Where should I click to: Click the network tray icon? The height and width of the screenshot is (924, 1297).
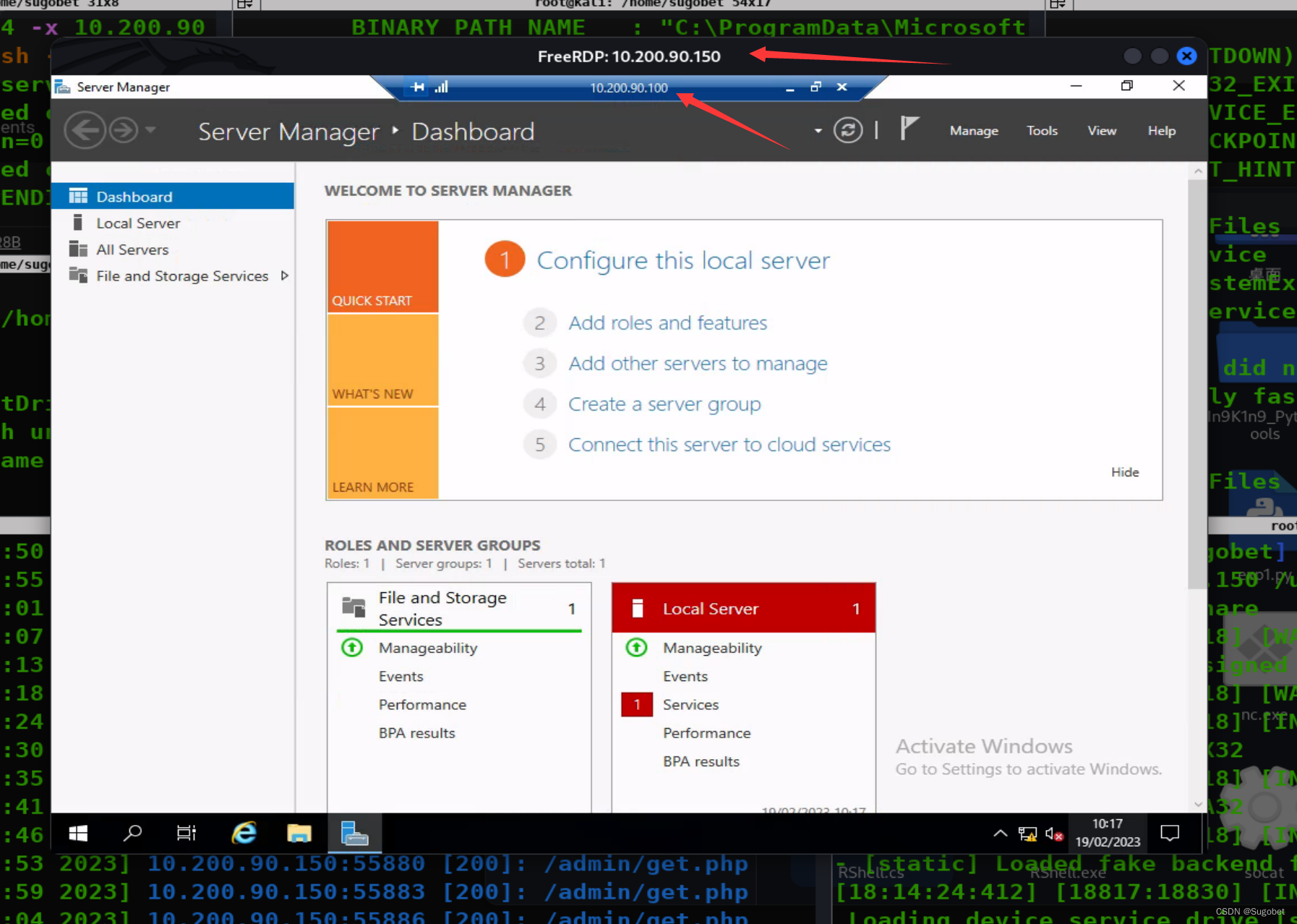pos(1027,834)
